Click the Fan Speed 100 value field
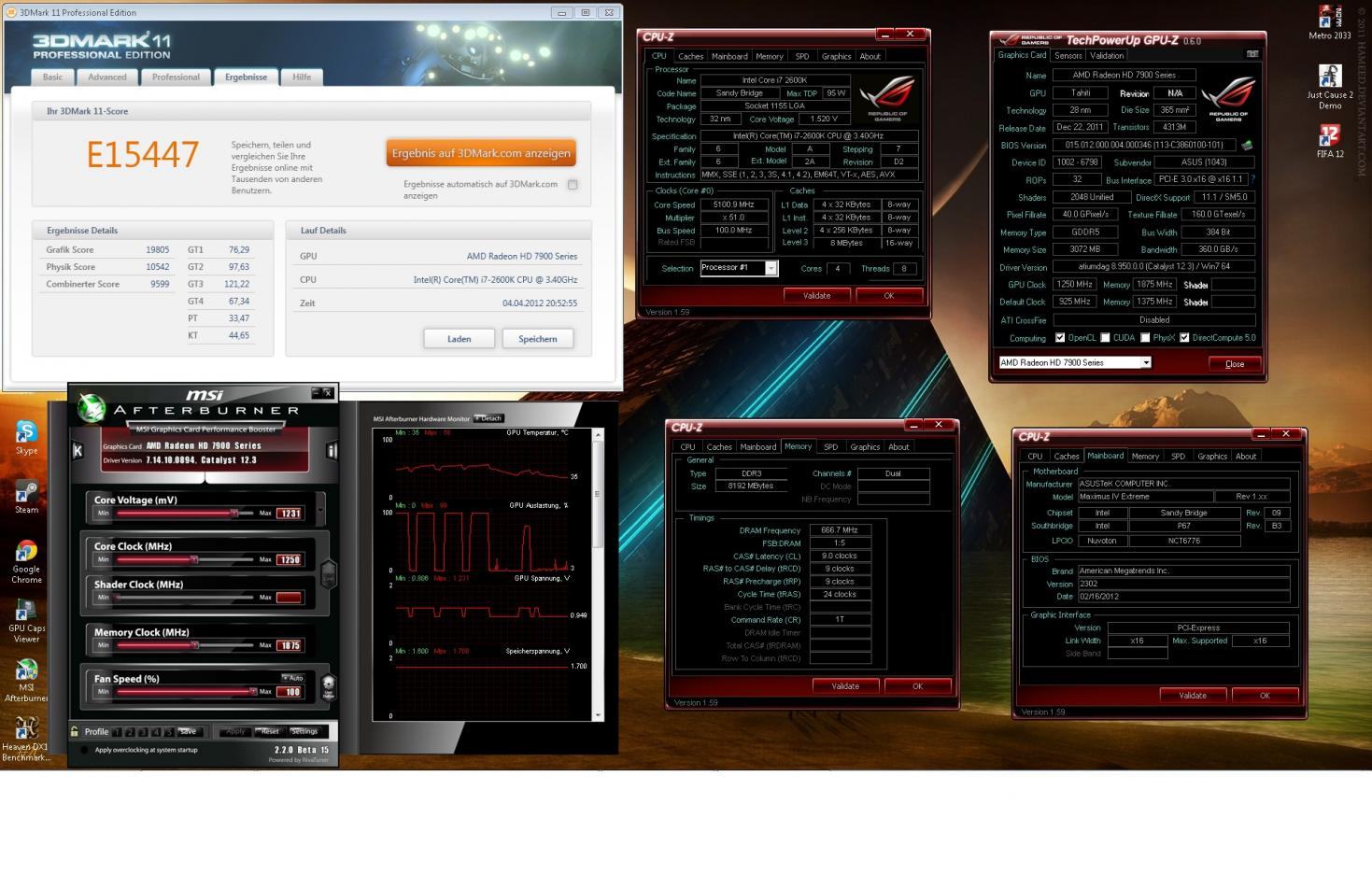Image resolution: width=1372 pixels, height=874 pixels. point(289,692)
